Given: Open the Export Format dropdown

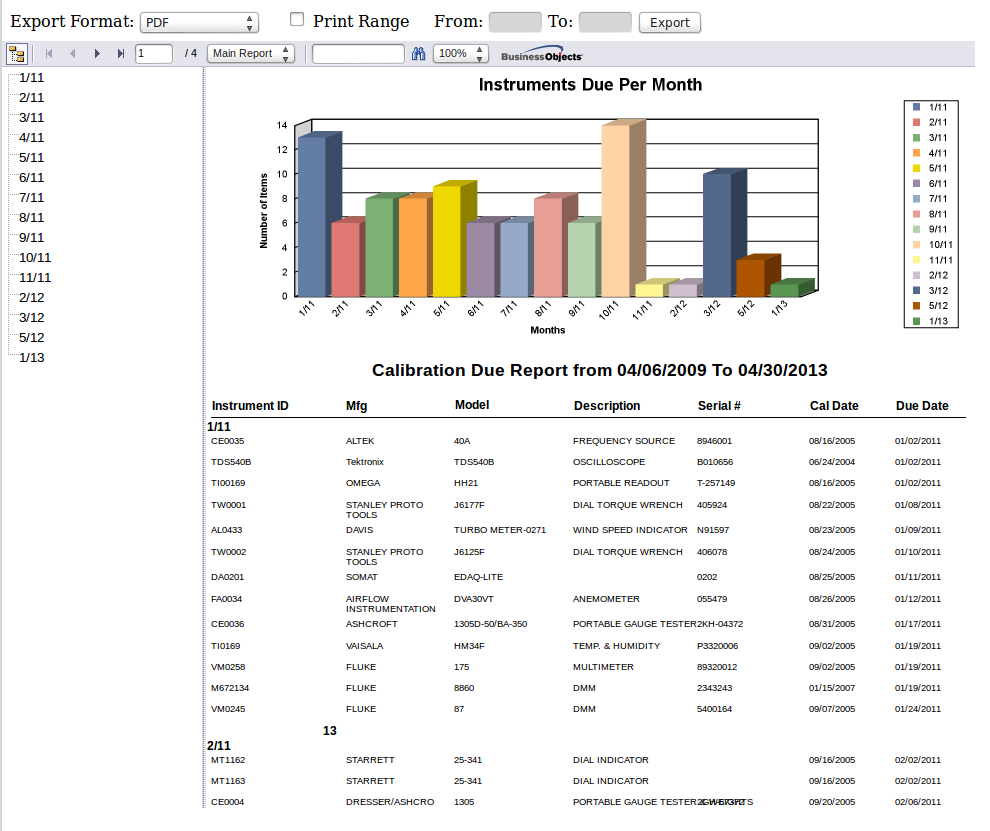Looking at the screenshot, I should pos(197,20).
